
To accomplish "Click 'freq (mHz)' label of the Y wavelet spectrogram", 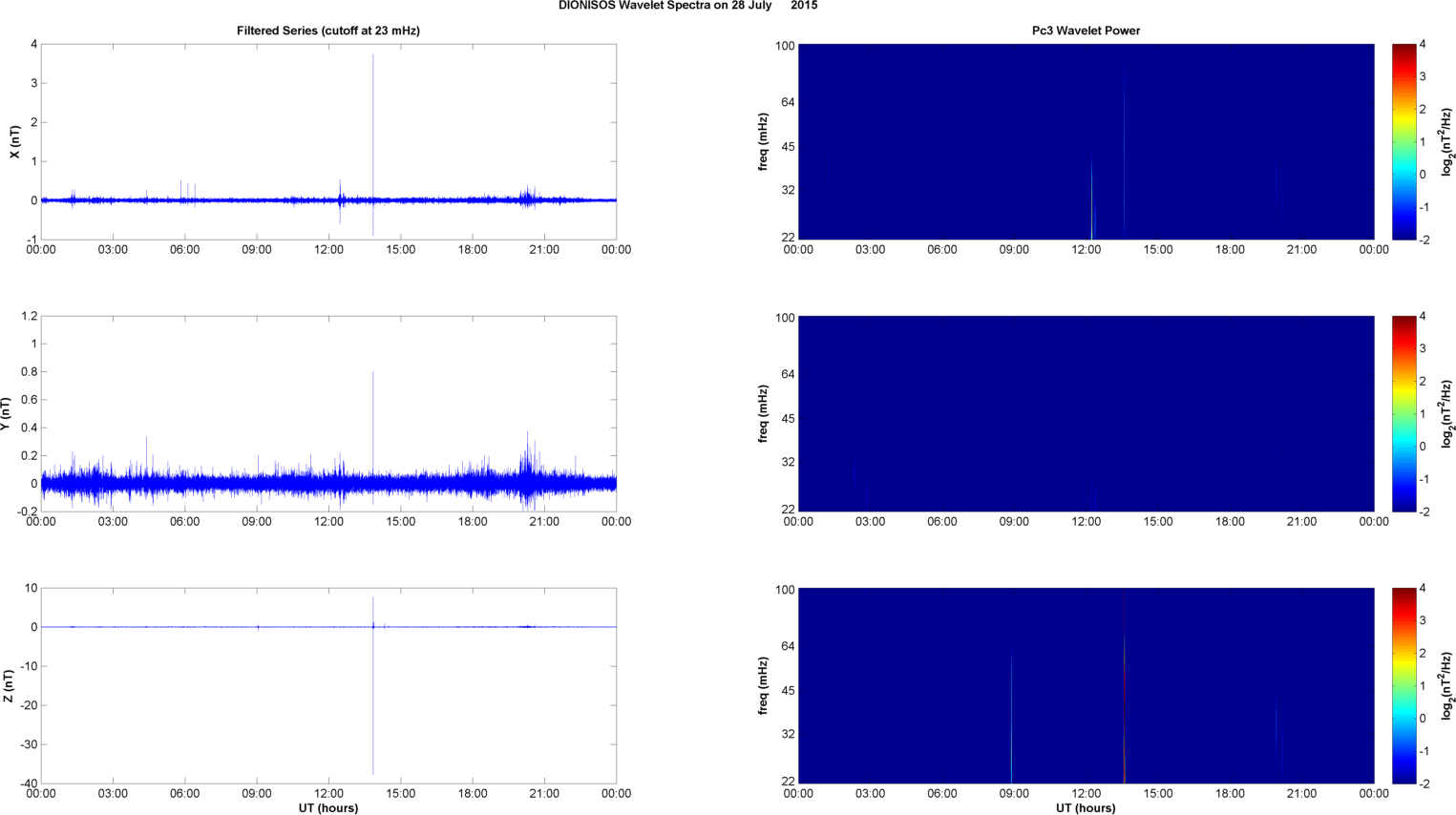I will [764, 414].
